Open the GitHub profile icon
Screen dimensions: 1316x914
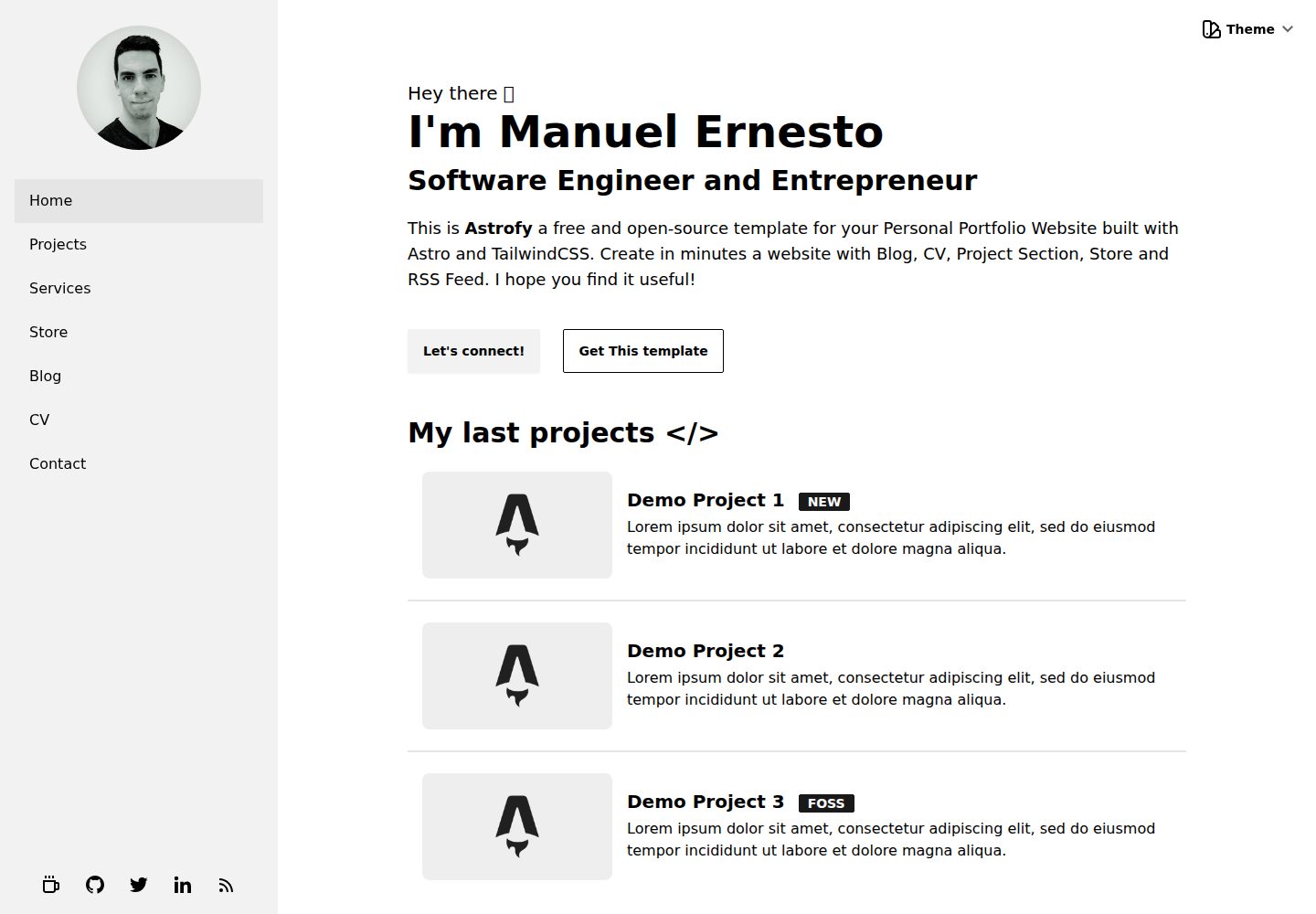95,885
